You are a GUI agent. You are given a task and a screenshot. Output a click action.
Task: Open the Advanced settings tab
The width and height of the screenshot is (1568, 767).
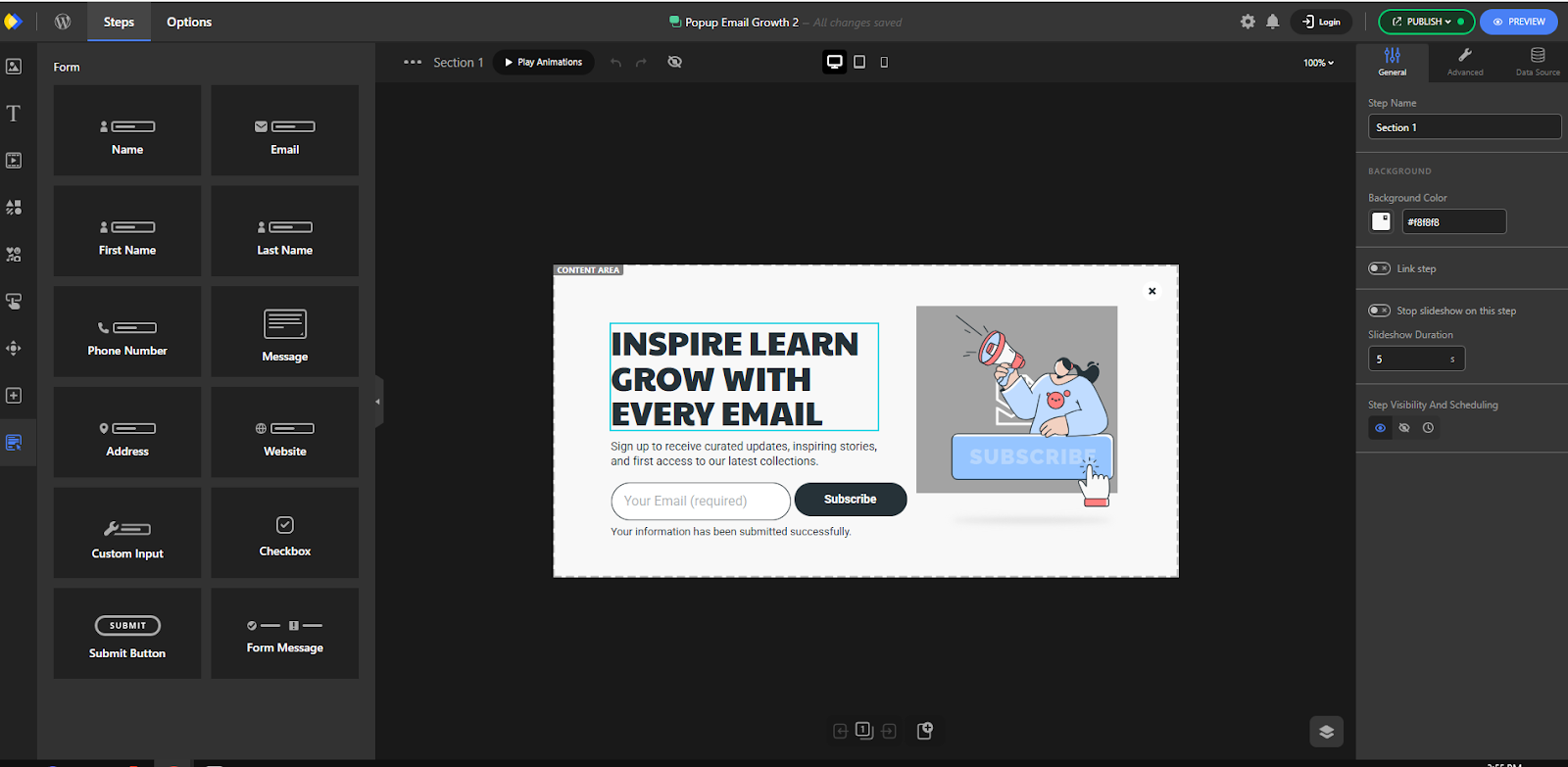[1465, 62]
